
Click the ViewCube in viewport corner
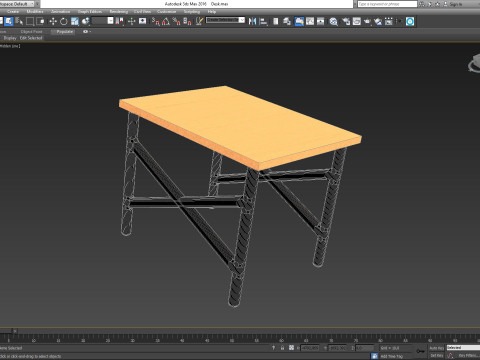click(474, 63)
